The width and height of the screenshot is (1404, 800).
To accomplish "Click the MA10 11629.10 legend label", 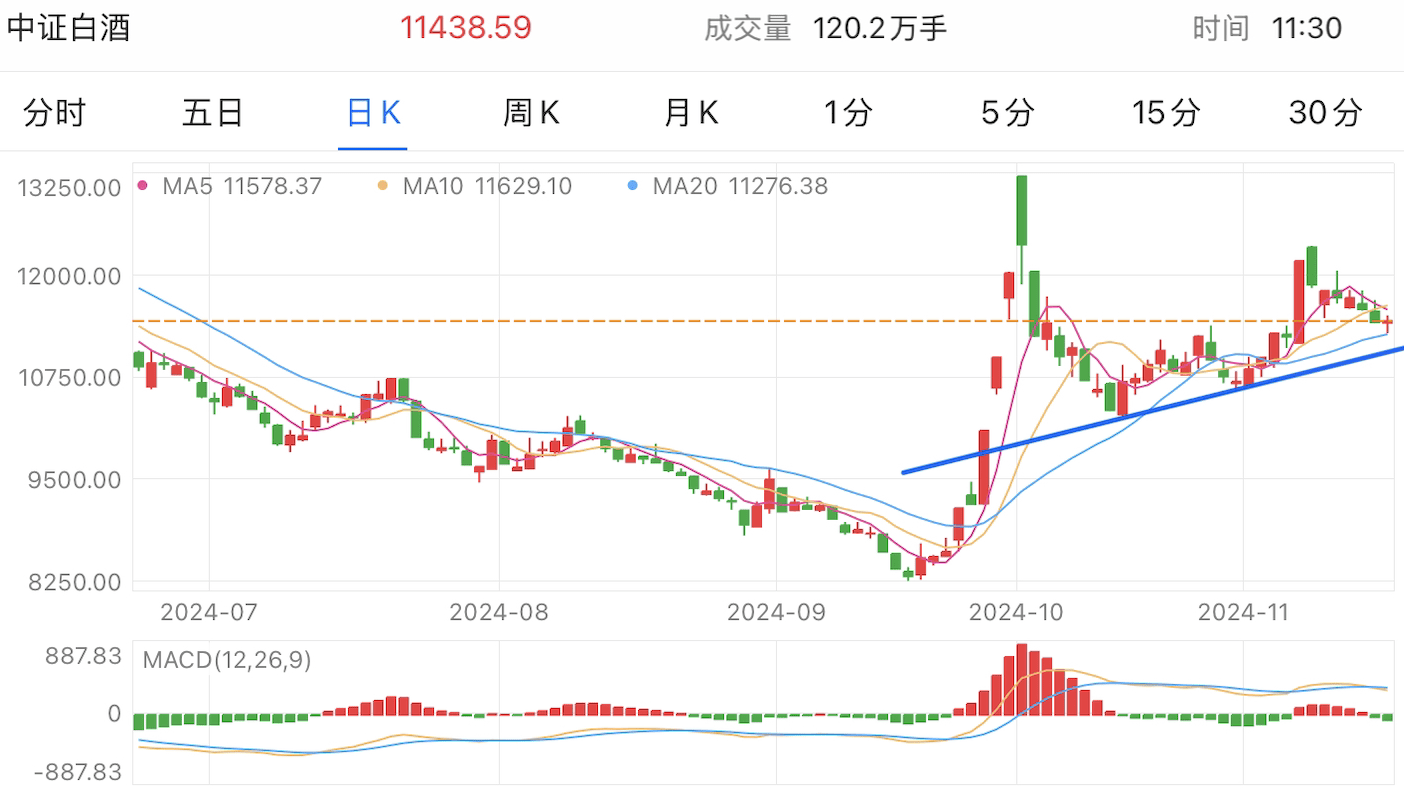I will tap(487, 186).
